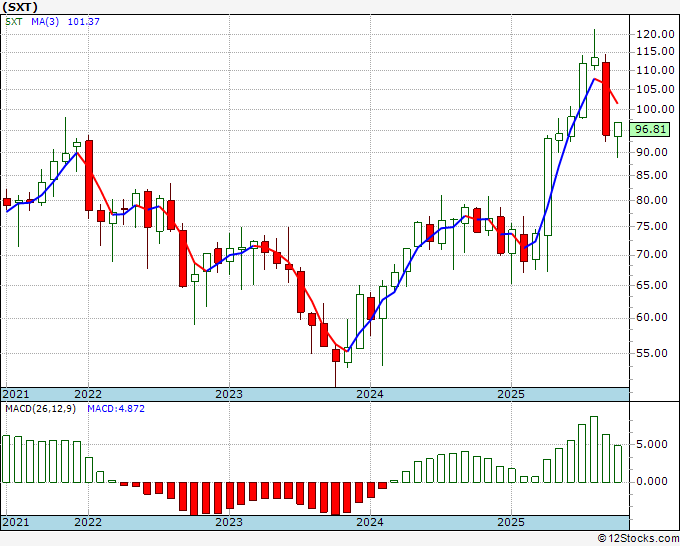Click the 55.00 price axis label

coord(651,353)
